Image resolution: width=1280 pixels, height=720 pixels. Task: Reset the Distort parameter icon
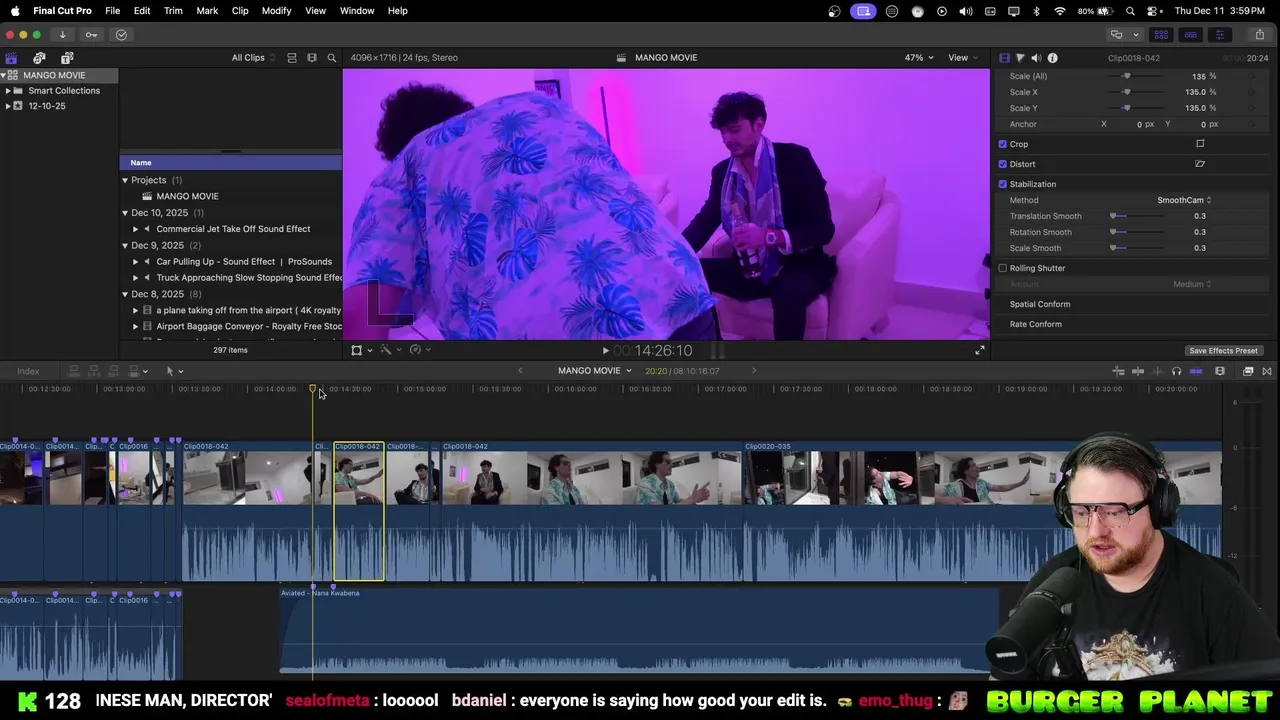point(1200,164)
